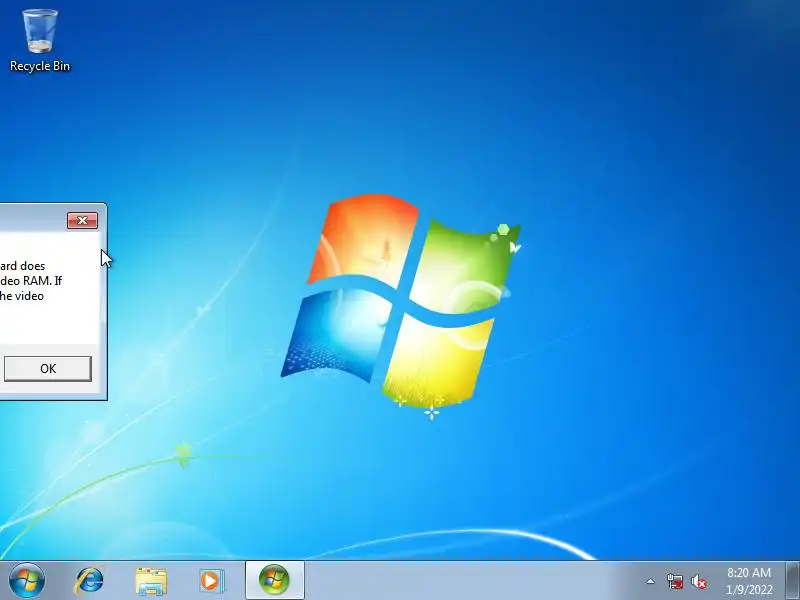The height and width of the screenshot is (600, 800).
Task: Open the clock showing 8:20 AM
Action: (x=749, y=581)
